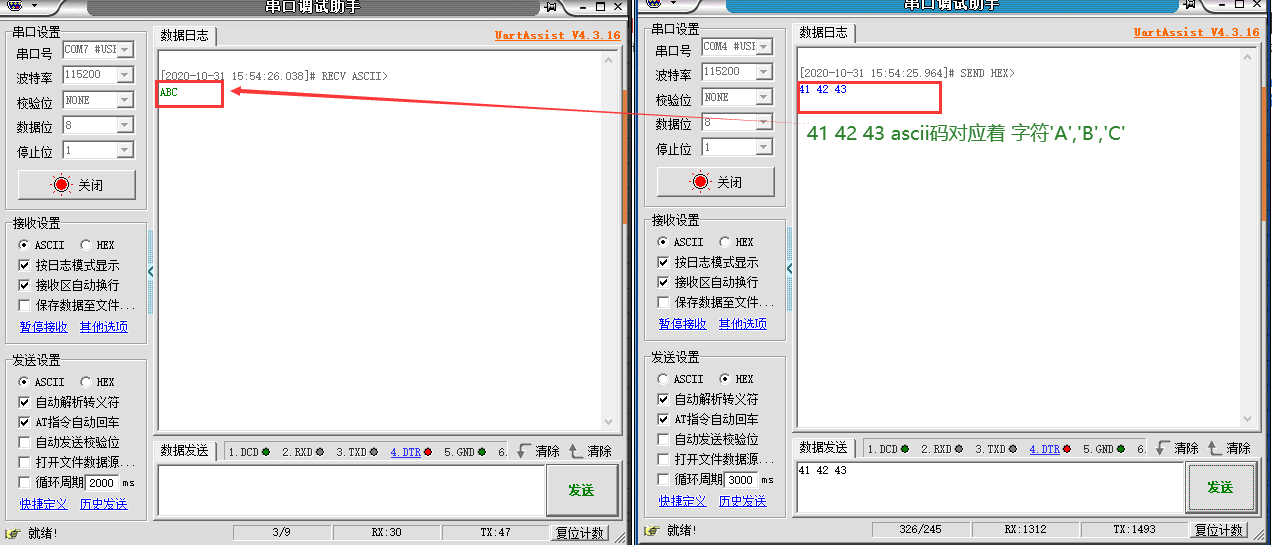Image resolution: width=1272 pixels, height=545 pixels.
Task: Click the TXD indicator LED in right window
Action: tap(1012, 449)
